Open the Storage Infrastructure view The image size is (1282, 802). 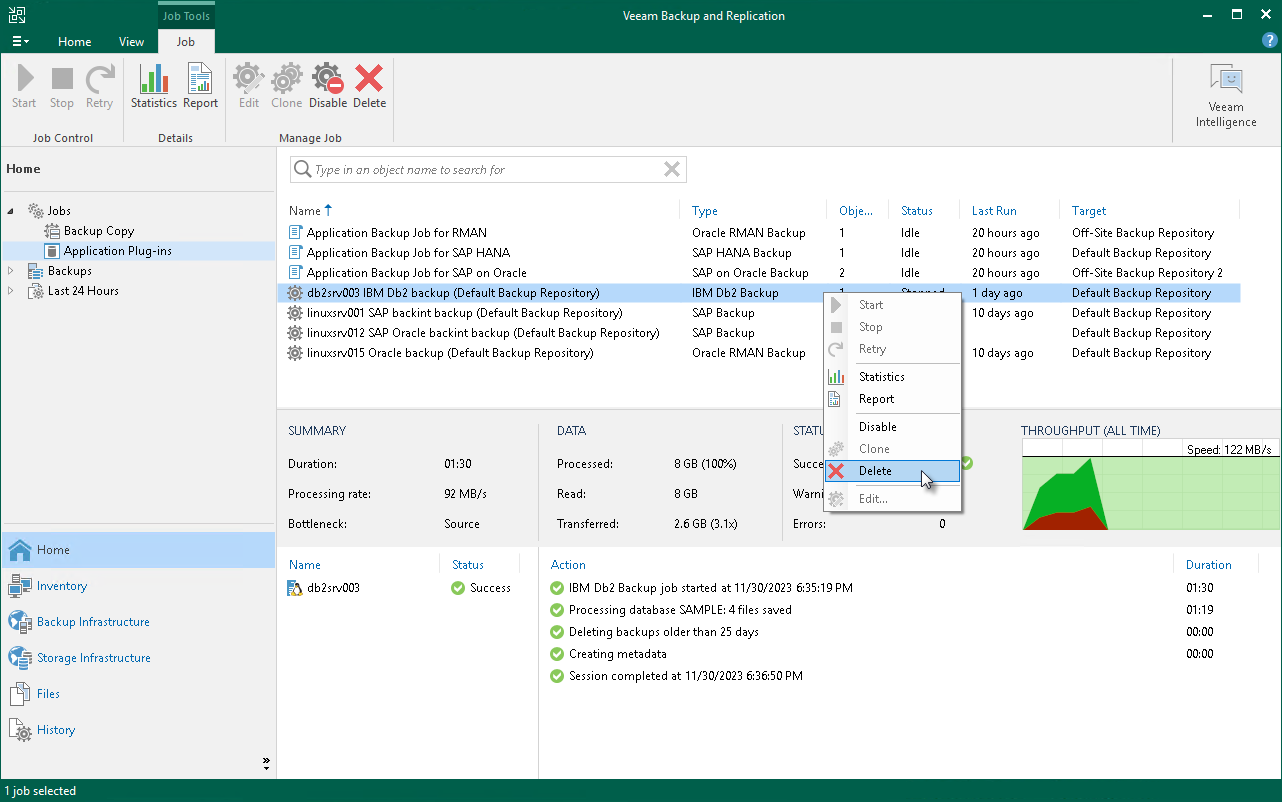point(138,658)
